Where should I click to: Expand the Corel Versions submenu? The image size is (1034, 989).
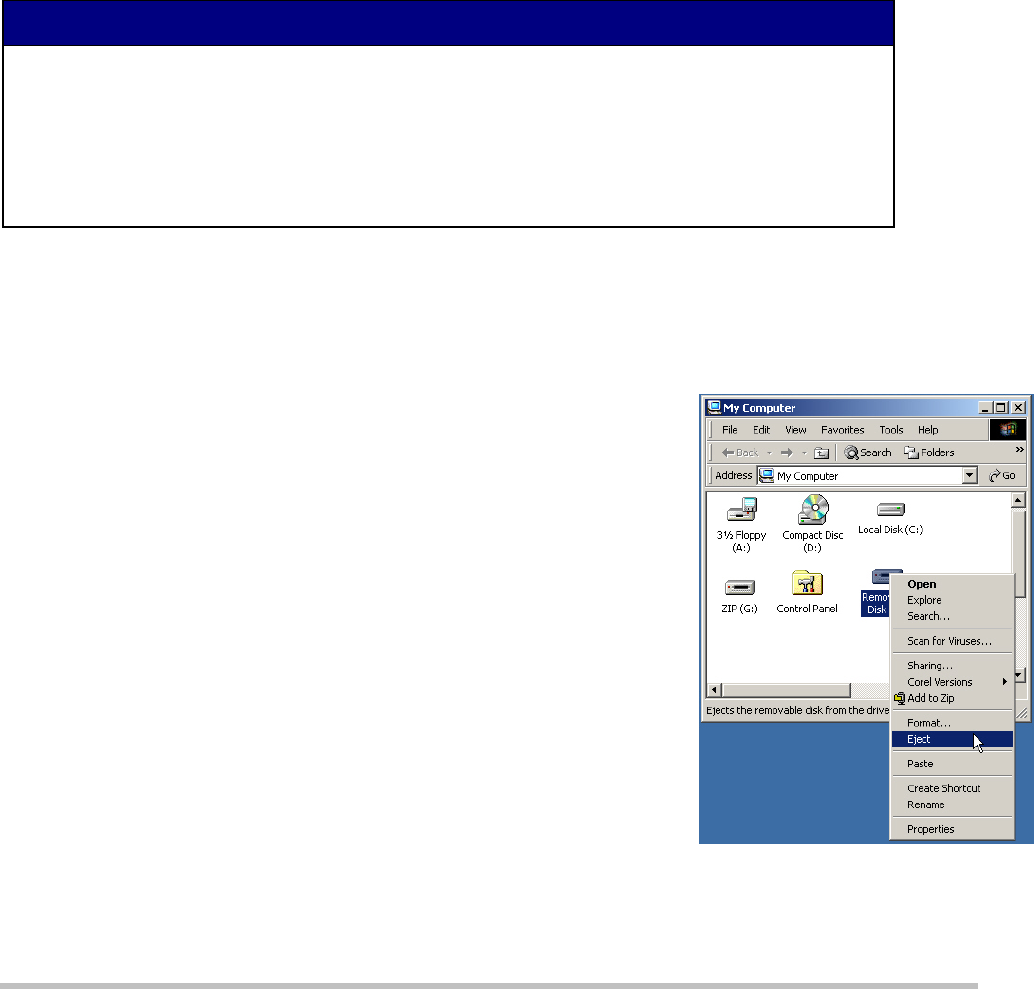click(952, 682)
